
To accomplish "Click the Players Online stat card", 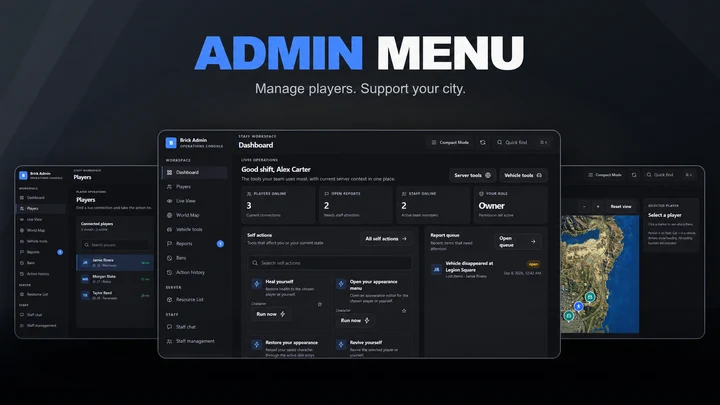I will [278, 204].
